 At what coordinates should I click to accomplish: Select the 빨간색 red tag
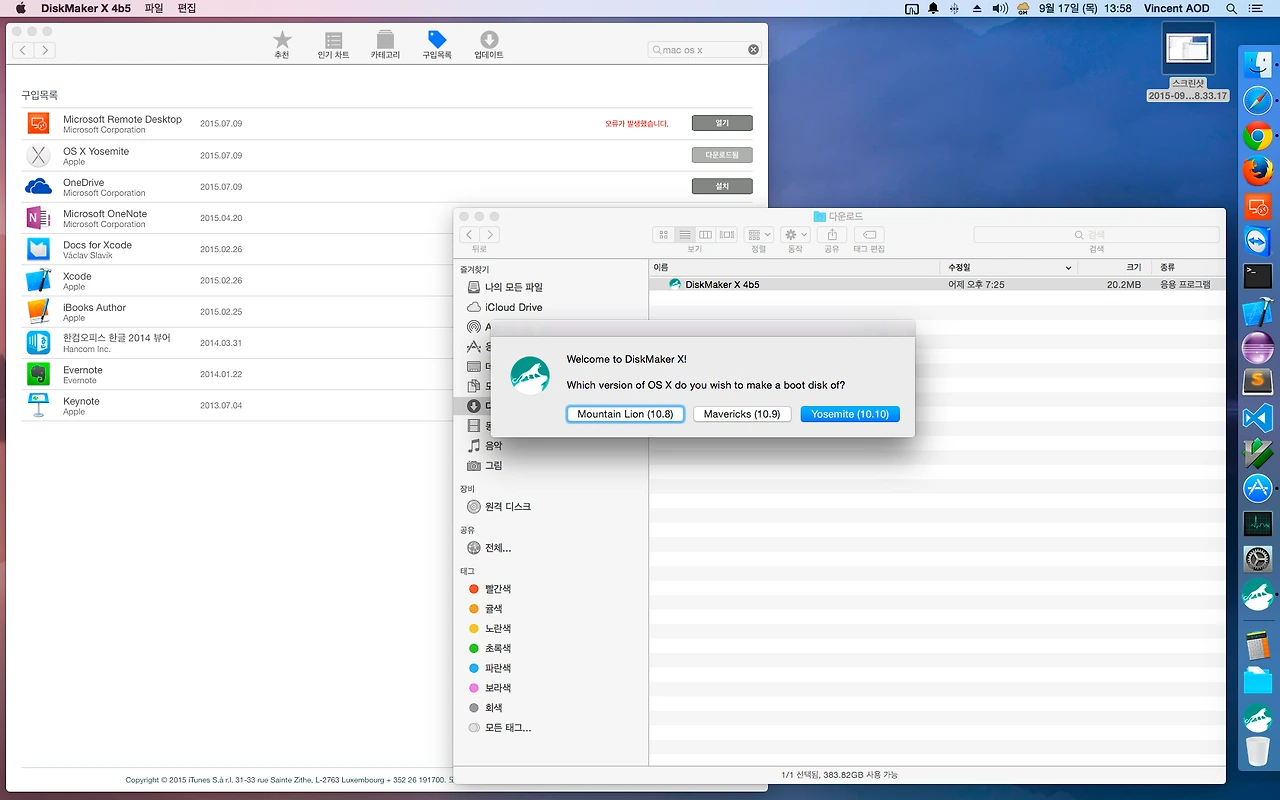click(x=490, y=589)
